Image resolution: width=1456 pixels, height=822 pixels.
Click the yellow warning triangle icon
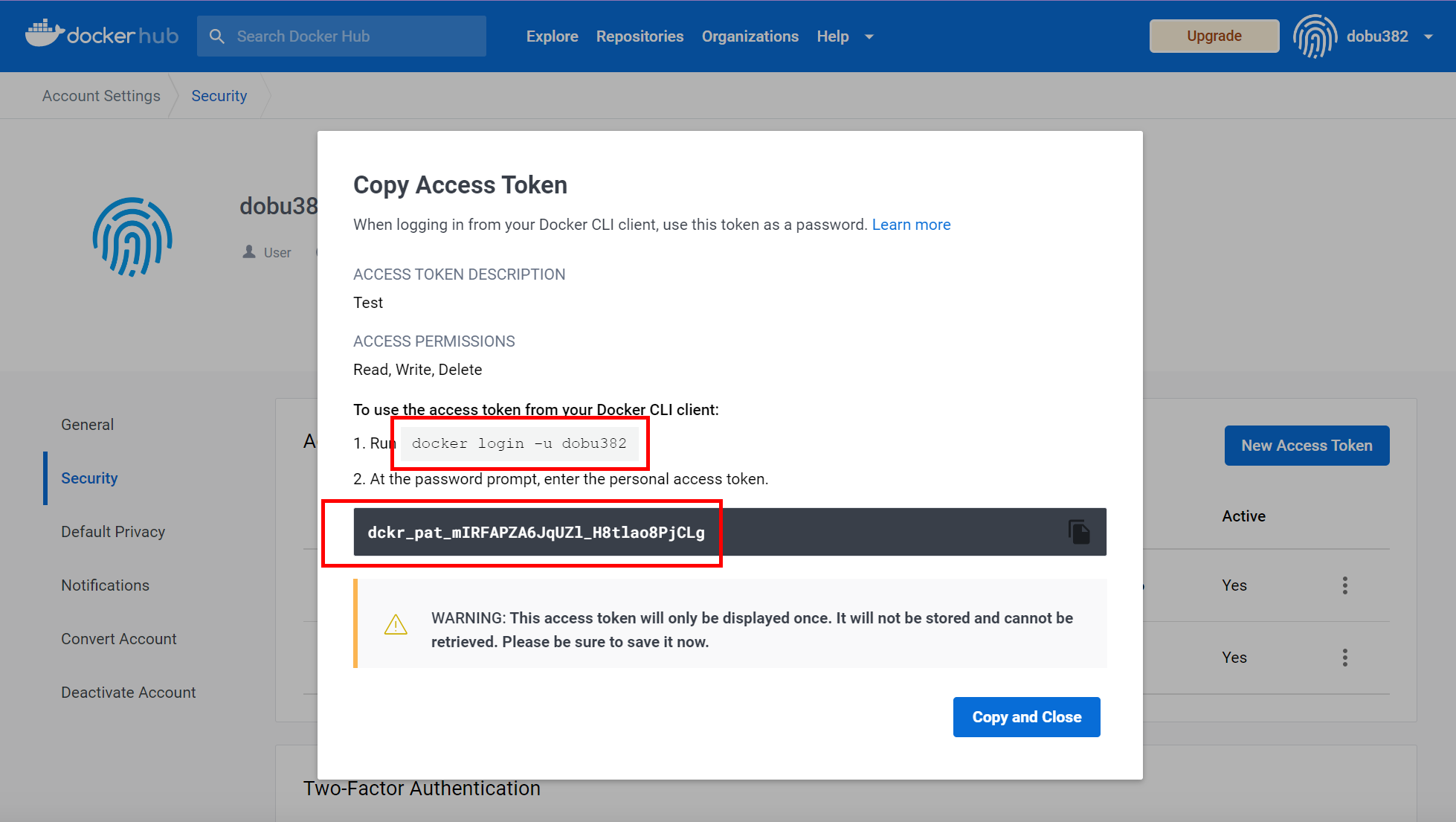396,625
